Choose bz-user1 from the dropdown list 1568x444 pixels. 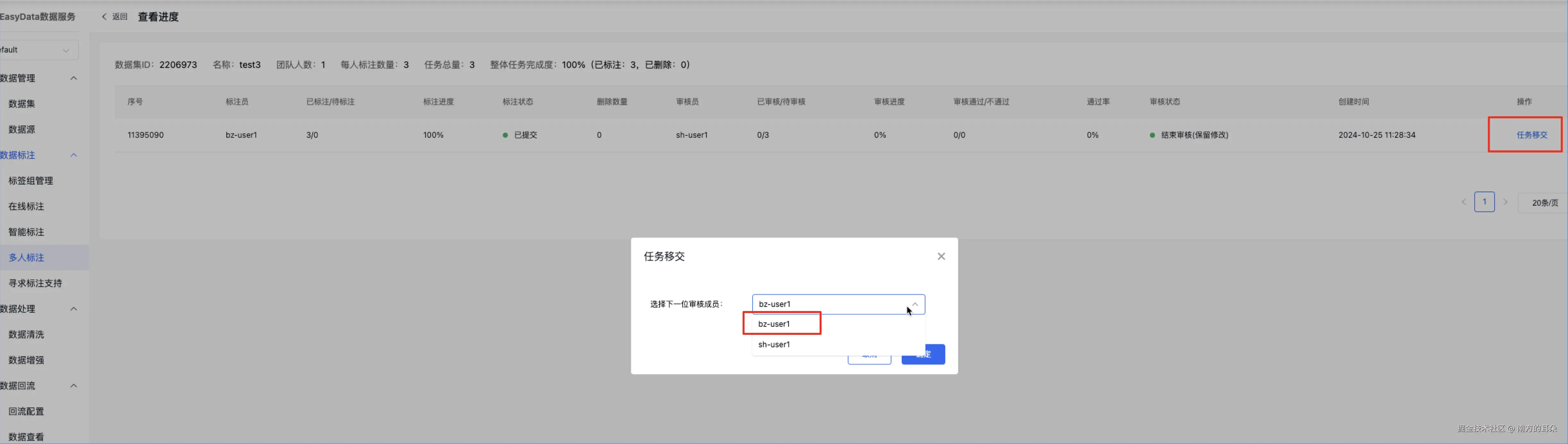[x=774, y=324]
